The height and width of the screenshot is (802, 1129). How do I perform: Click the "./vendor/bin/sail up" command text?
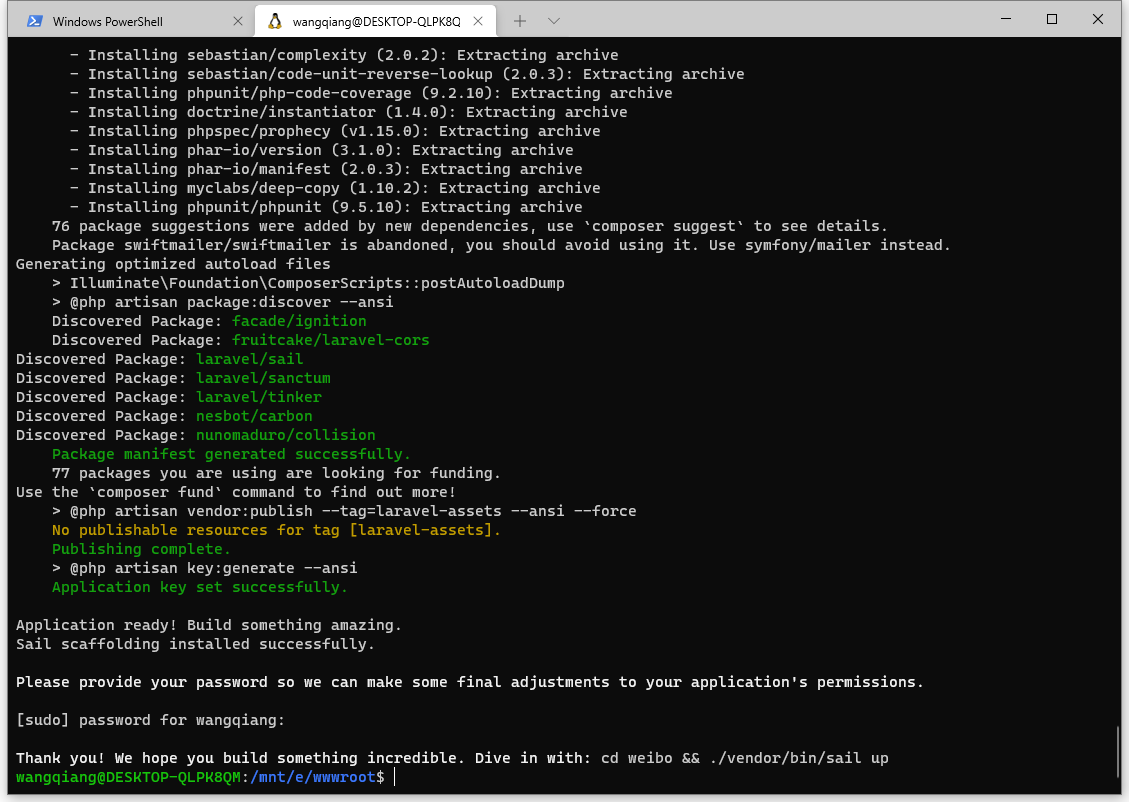[x=799, y=758]
